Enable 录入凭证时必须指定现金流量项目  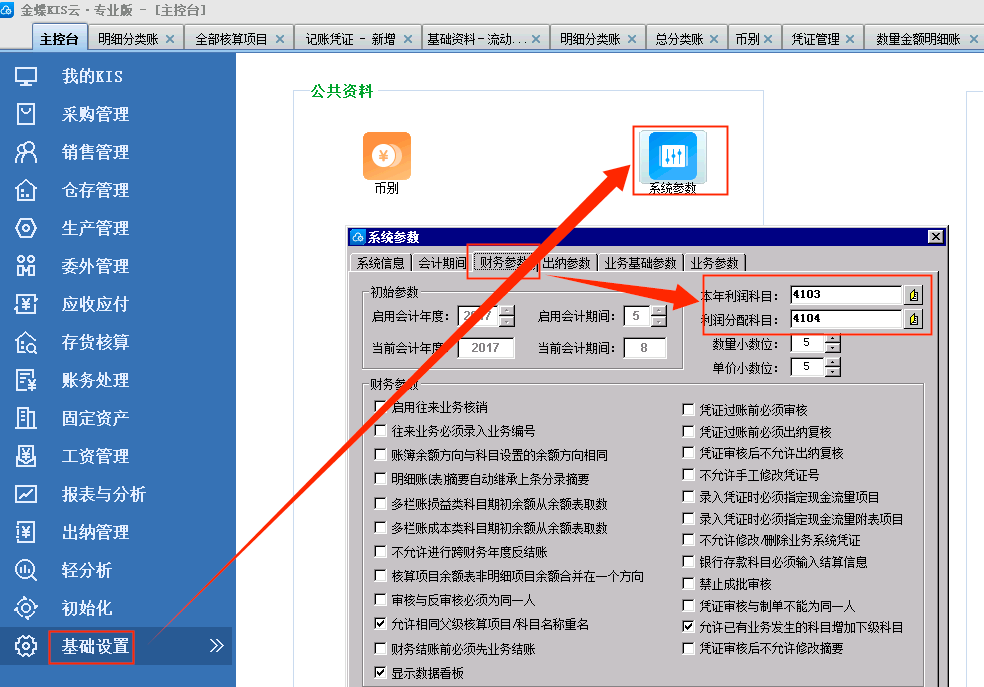[688, 497]
